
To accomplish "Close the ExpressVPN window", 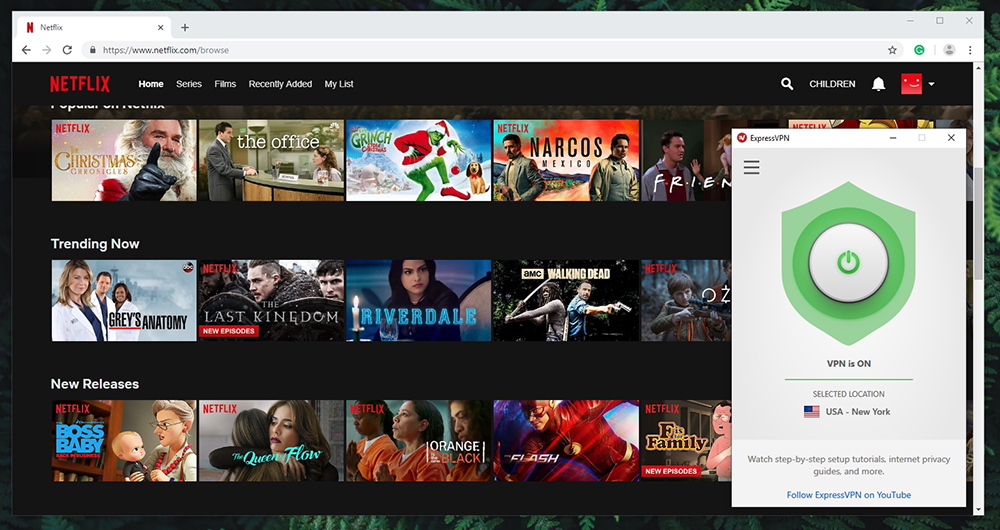I will click(x=951, y=138).
